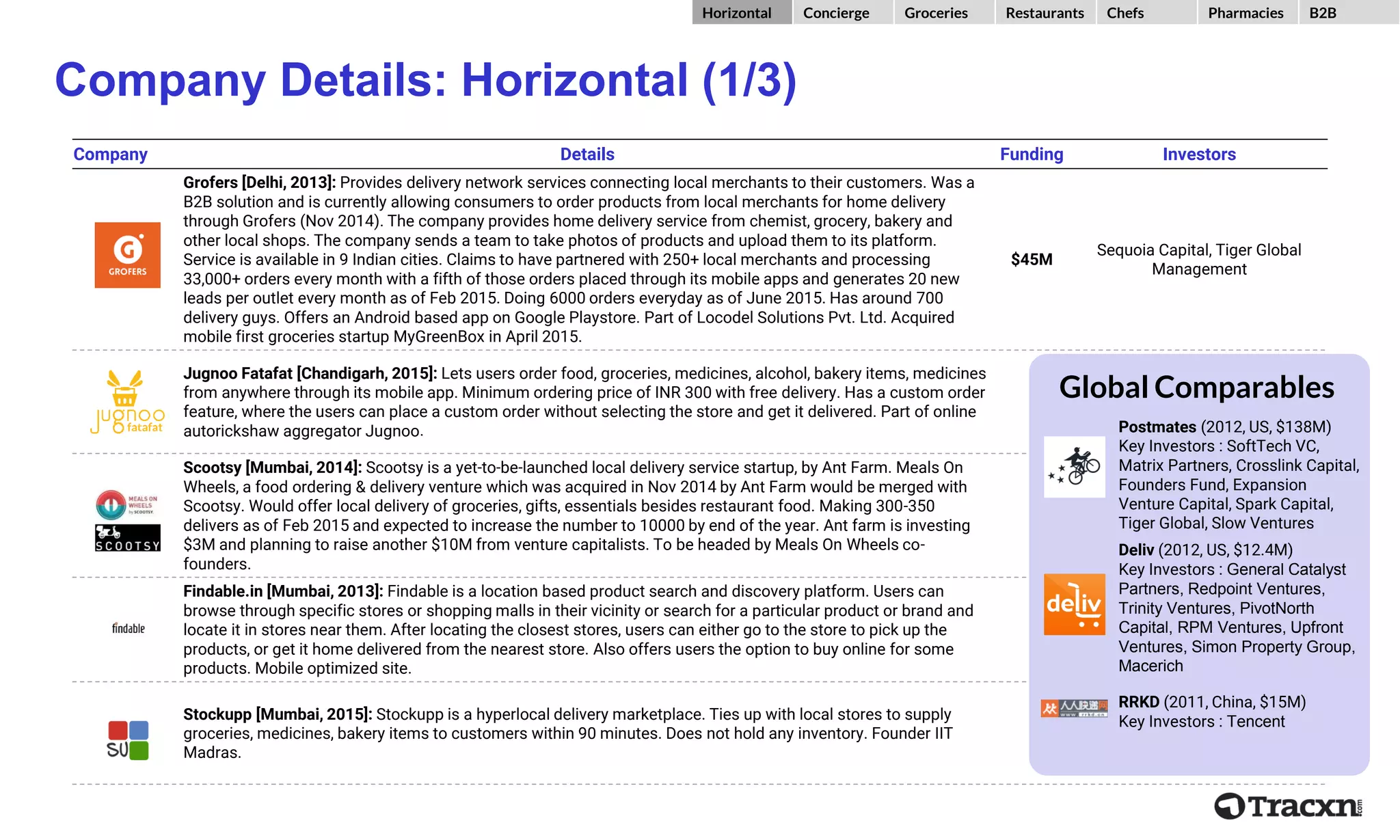Switch to the Pharmacies tab
Screen dimensions: 1400x840
pyautogui.click(x=1246, y=12)
